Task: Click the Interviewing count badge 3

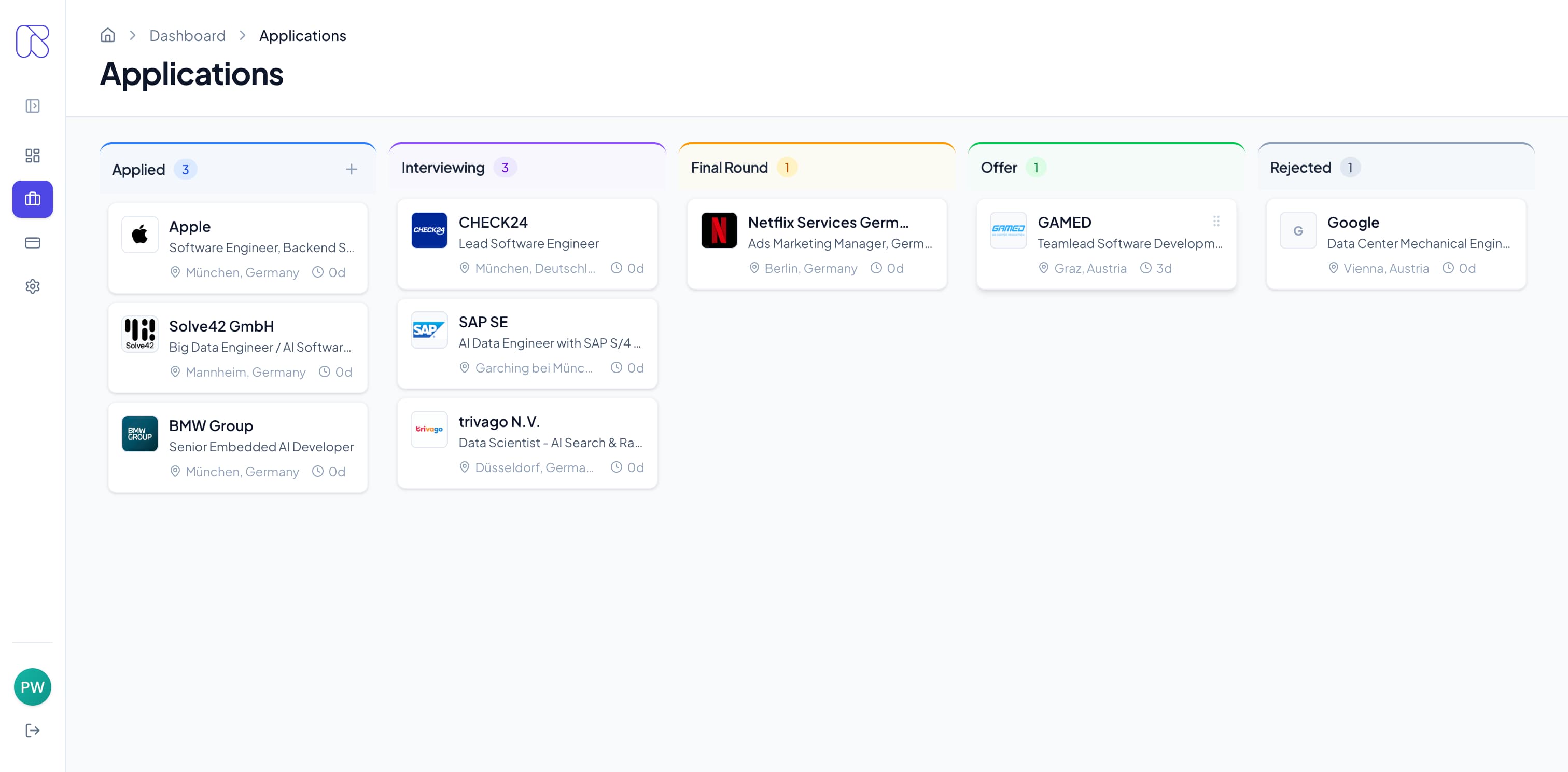Action: click(x=505, y=167)
